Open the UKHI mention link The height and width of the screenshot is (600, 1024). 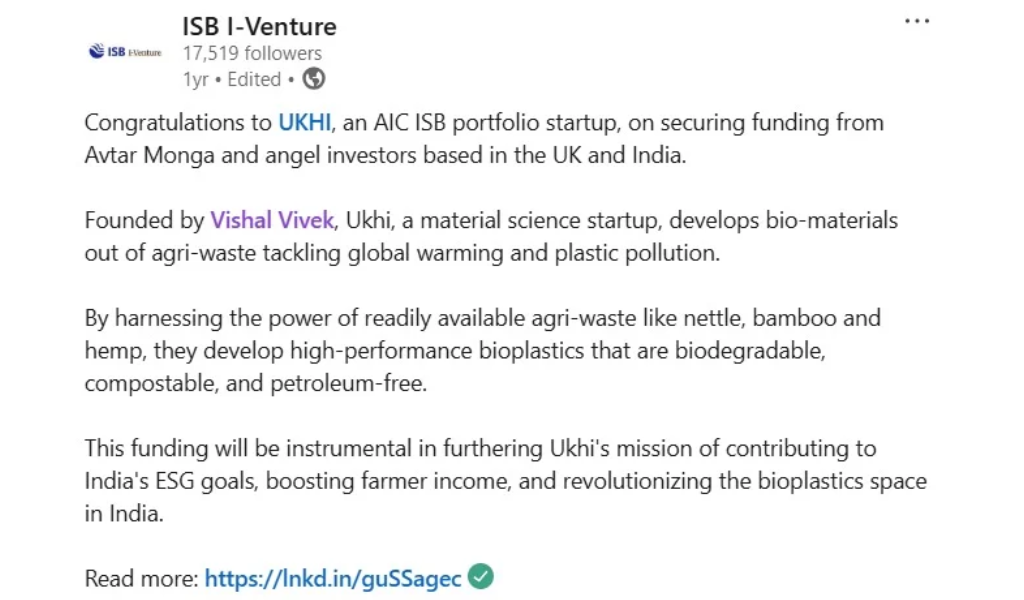pyautogui.click(x=303, y=123)
